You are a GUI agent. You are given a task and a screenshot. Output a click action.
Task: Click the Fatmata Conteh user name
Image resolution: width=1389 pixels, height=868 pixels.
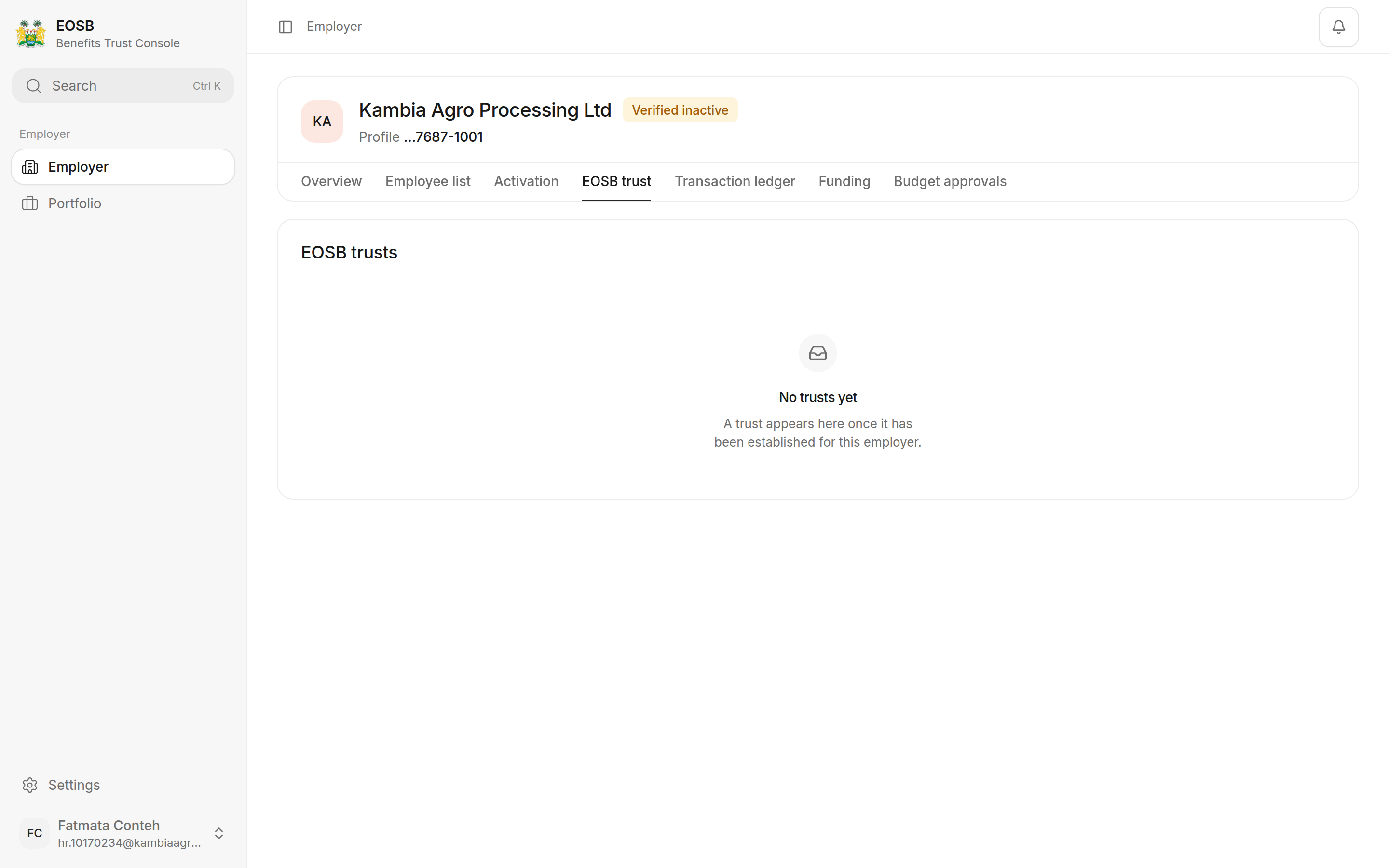tap(109, 826)
